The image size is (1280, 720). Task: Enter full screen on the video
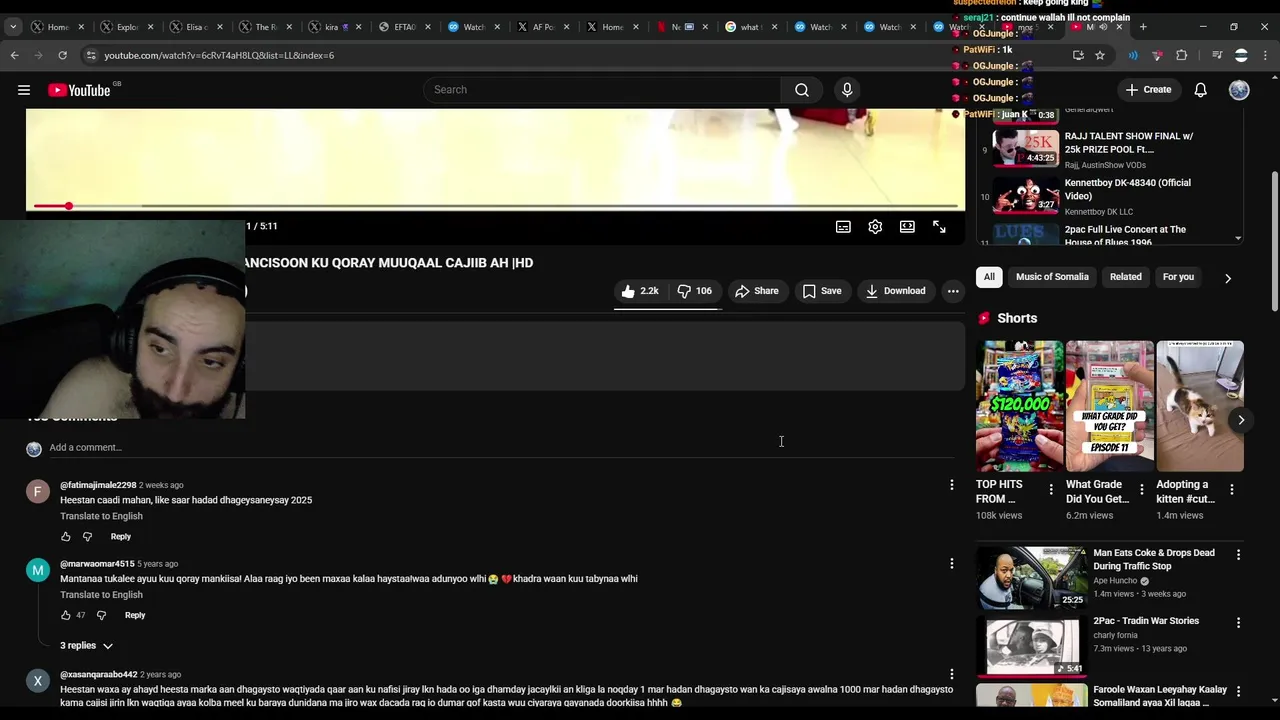coord(939,227)
